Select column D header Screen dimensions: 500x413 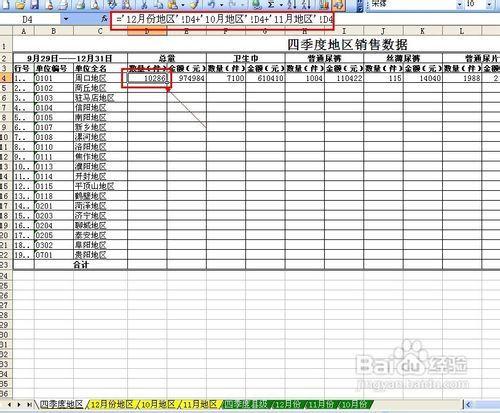pos(147,31)
